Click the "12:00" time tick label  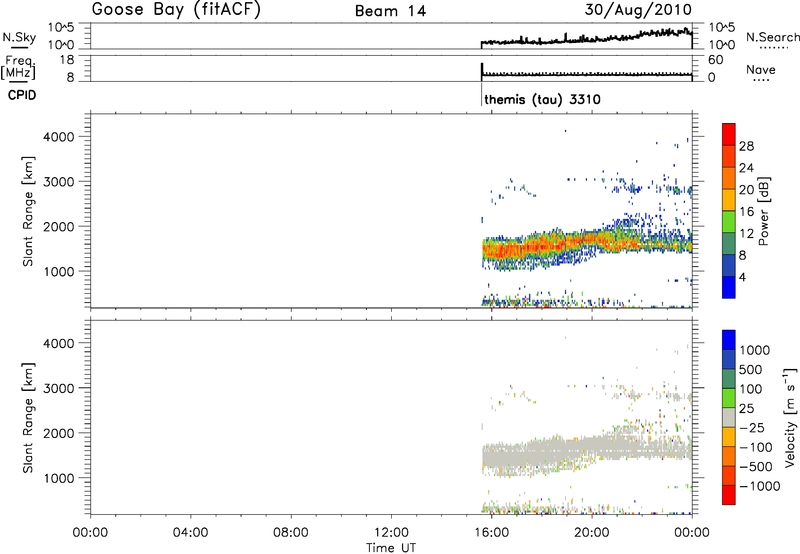click(x=391, y=533)
